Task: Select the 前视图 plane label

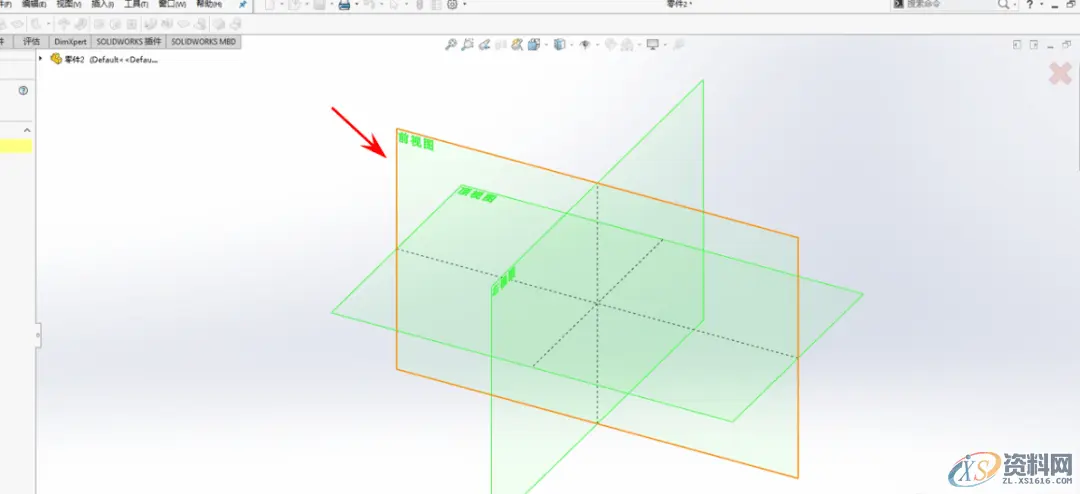Action: coord(416,143)
